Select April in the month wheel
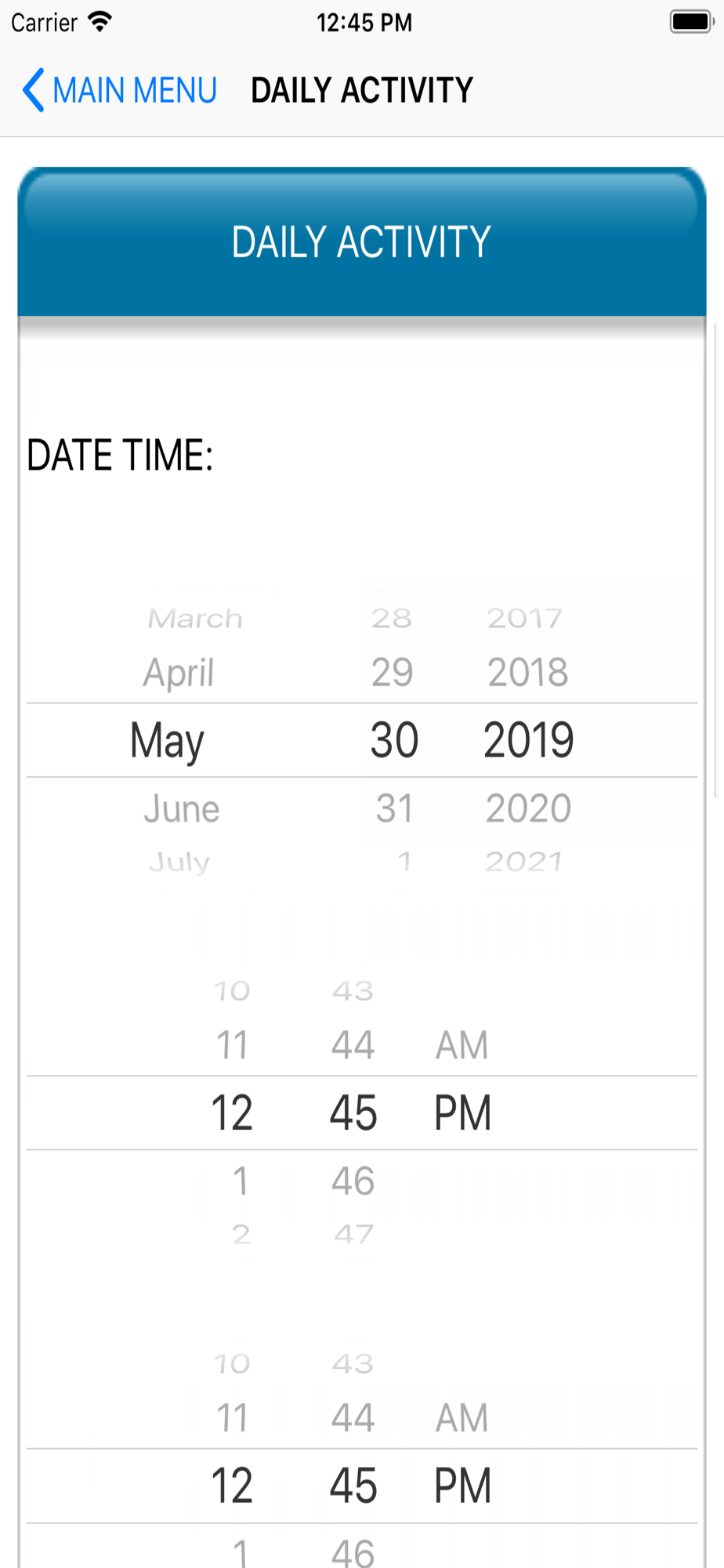724x1568 pixels. point(179,672)
